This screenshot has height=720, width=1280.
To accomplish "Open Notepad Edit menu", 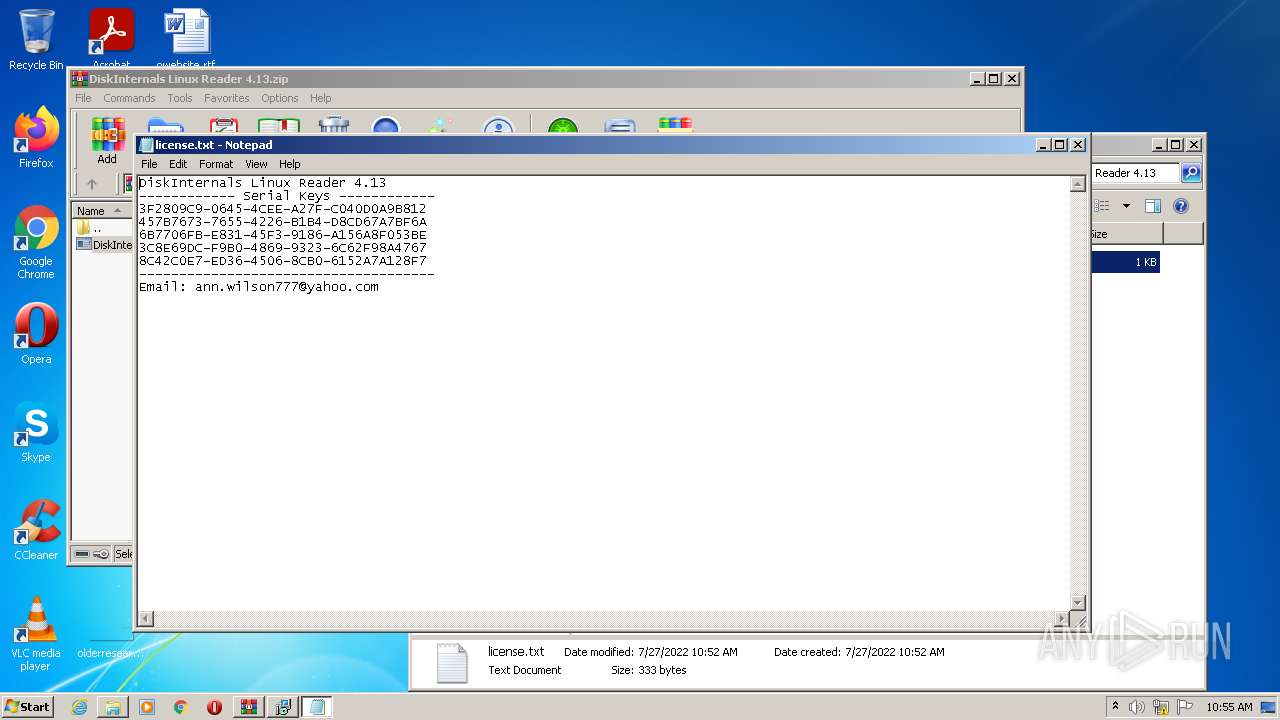I will coord(178,164).
